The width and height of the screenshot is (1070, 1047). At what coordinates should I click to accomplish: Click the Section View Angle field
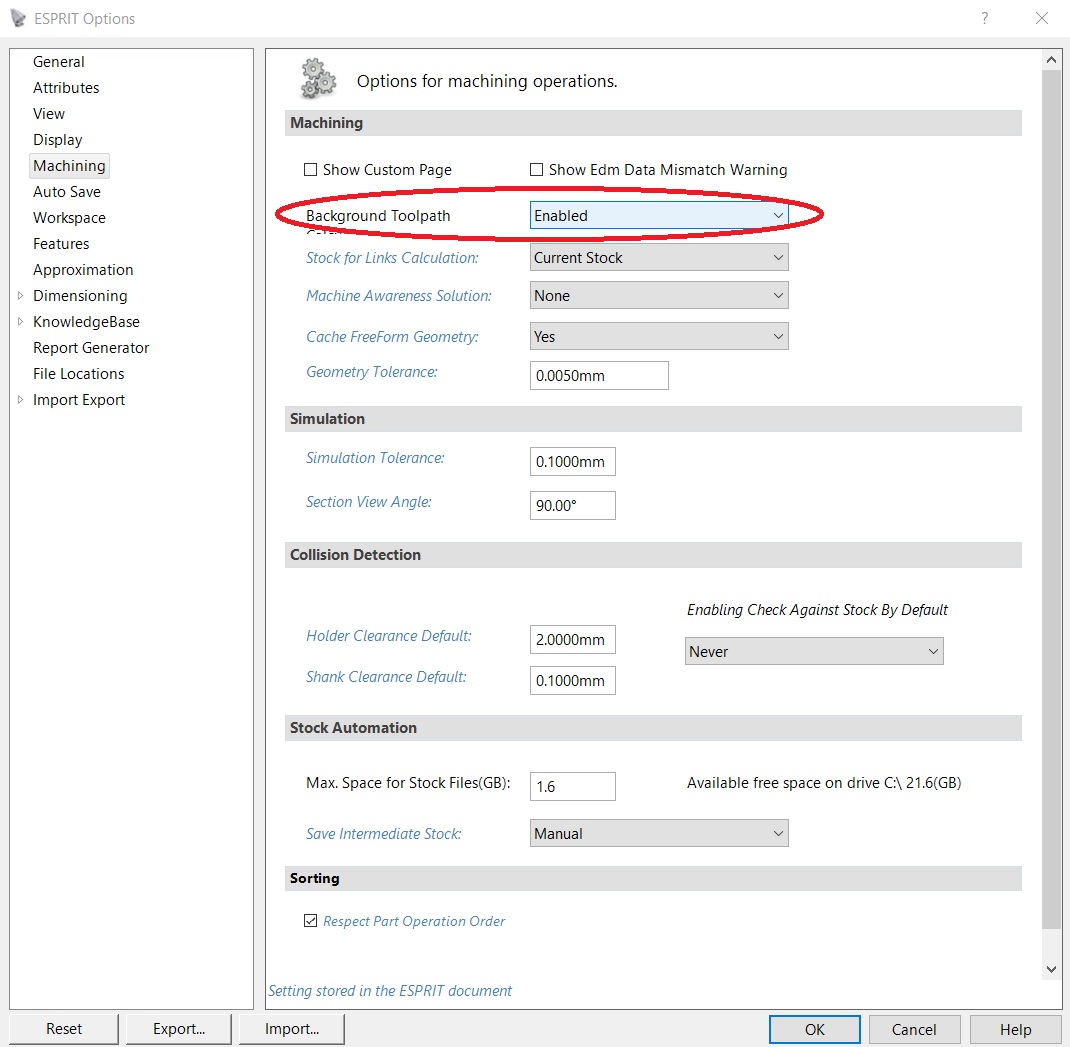coord(573,505)
